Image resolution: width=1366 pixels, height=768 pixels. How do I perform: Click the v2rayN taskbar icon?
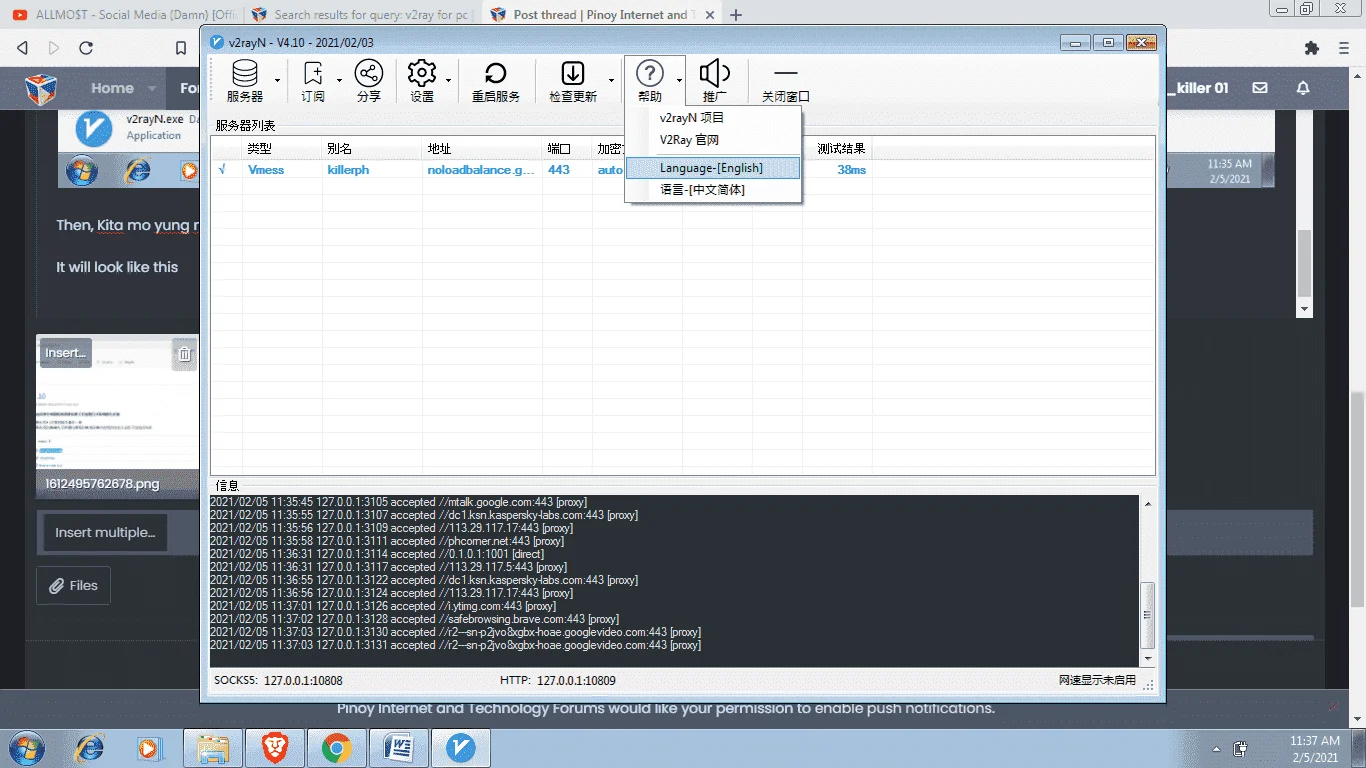pyautogui.click(x=460, y=747)
